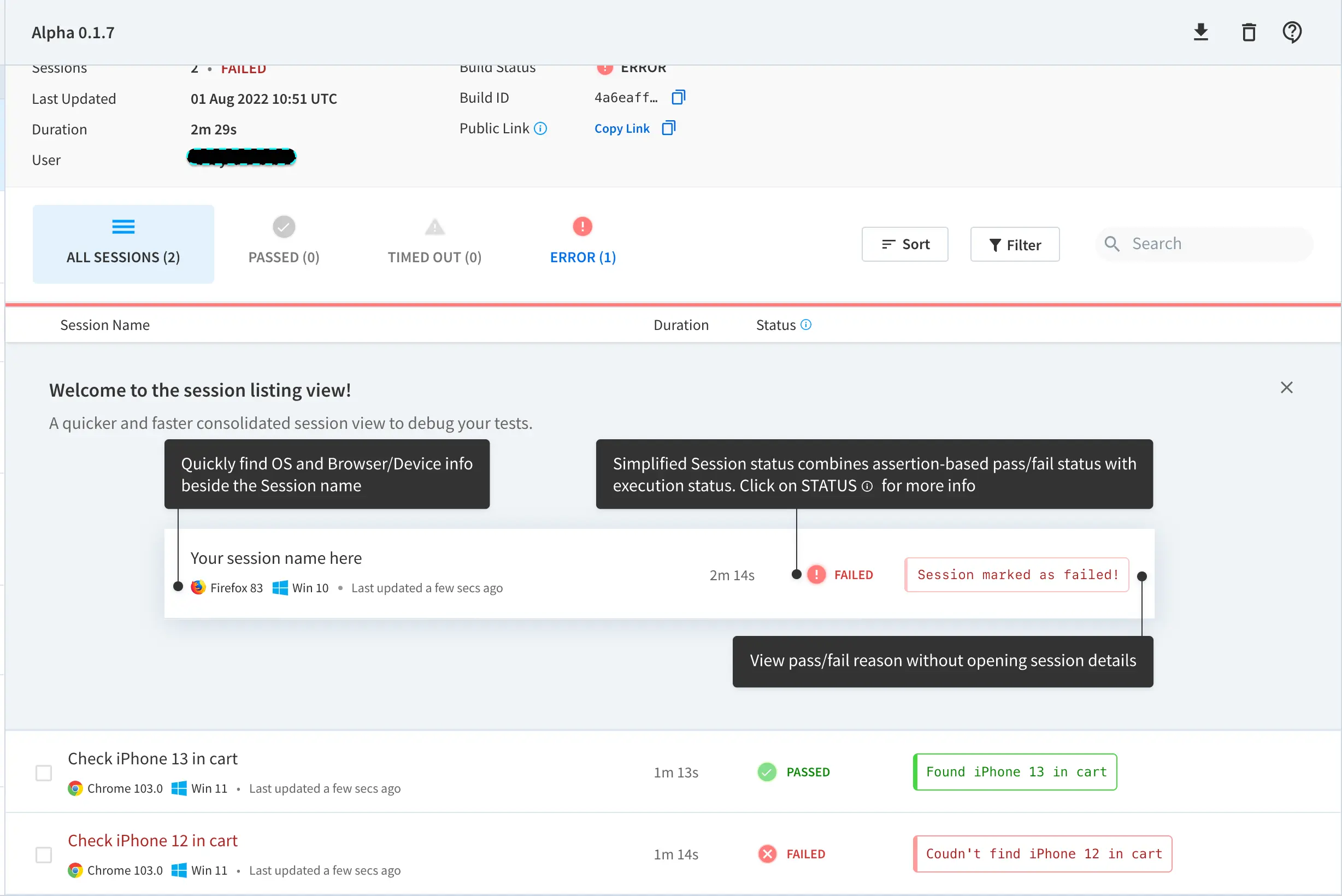Open Check iPhone 12 in cart session
The height and width of the screenshot is (896, 1342).
tap(152, 841)
